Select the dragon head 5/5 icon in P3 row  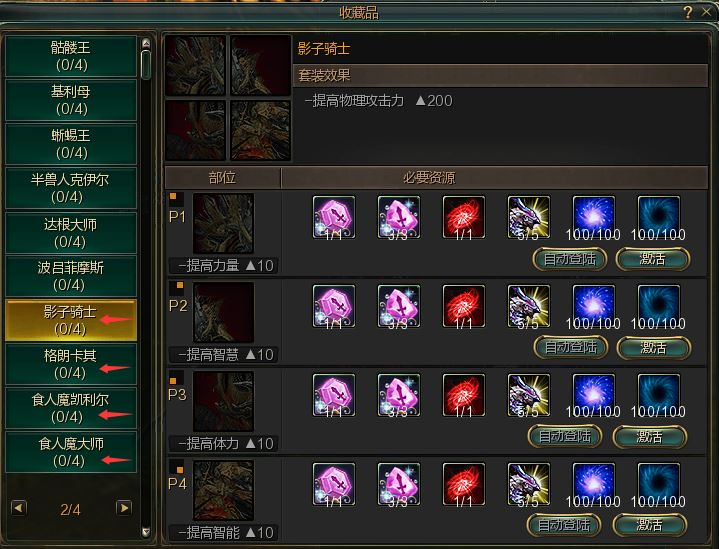tap(529, 395)
